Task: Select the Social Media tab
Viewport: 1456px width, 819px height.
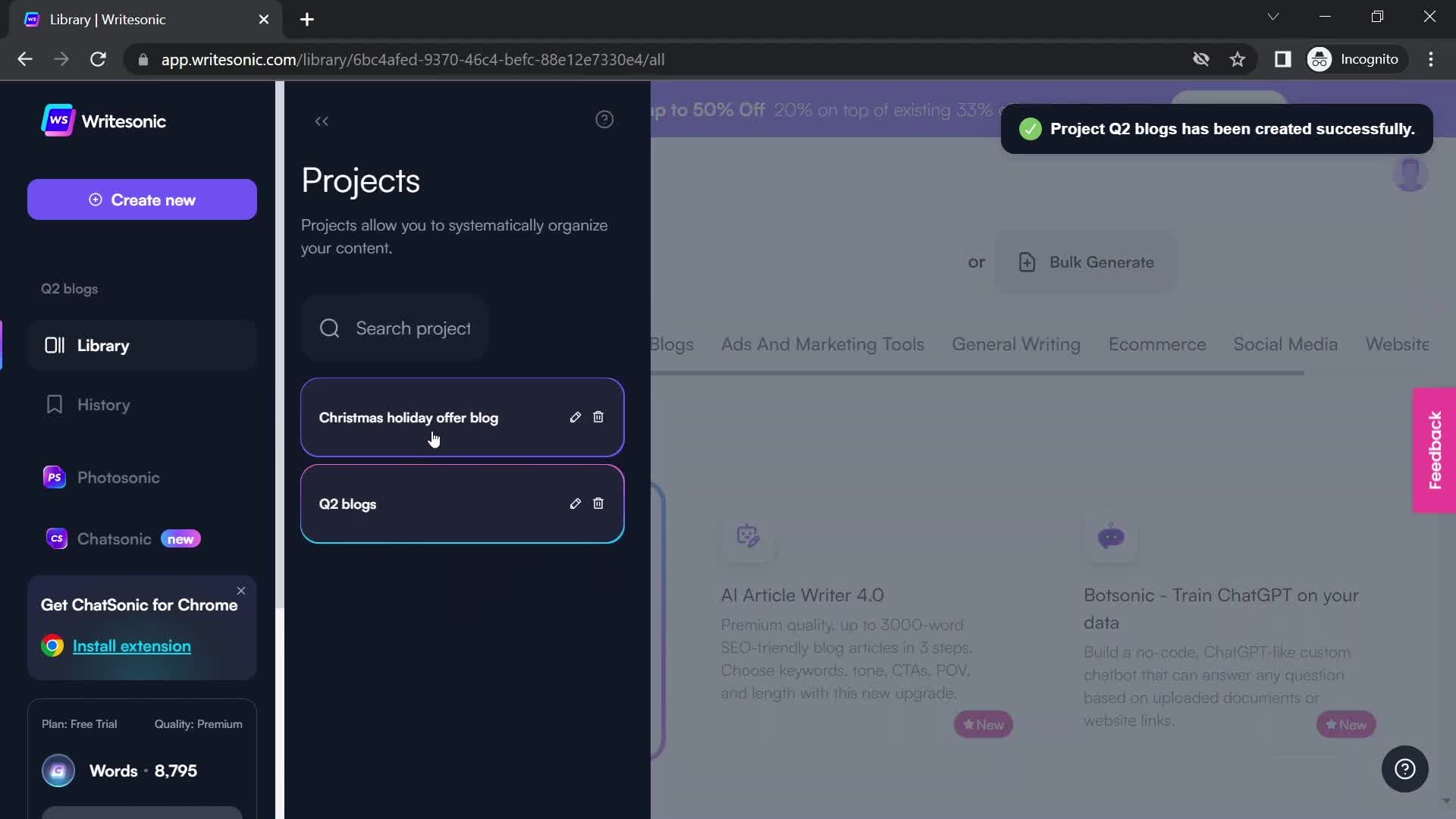Action: click(1285, 343)
